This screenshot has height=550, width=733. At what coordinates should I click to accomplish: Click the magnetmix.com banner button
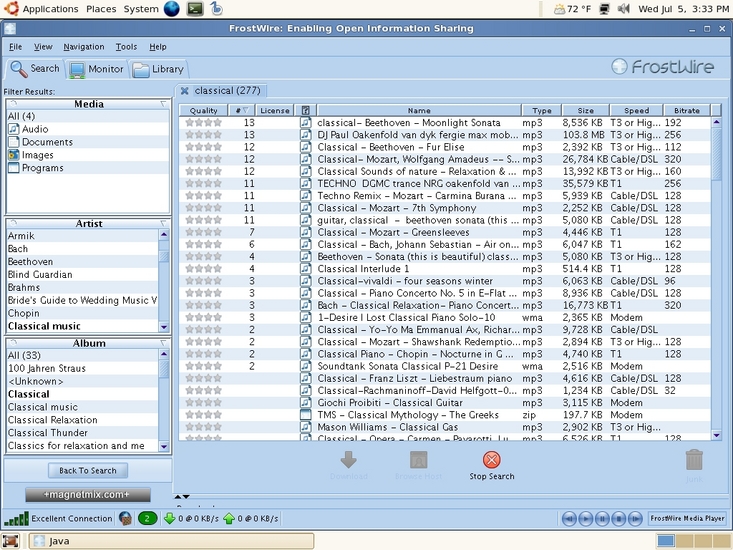(87, 494)
